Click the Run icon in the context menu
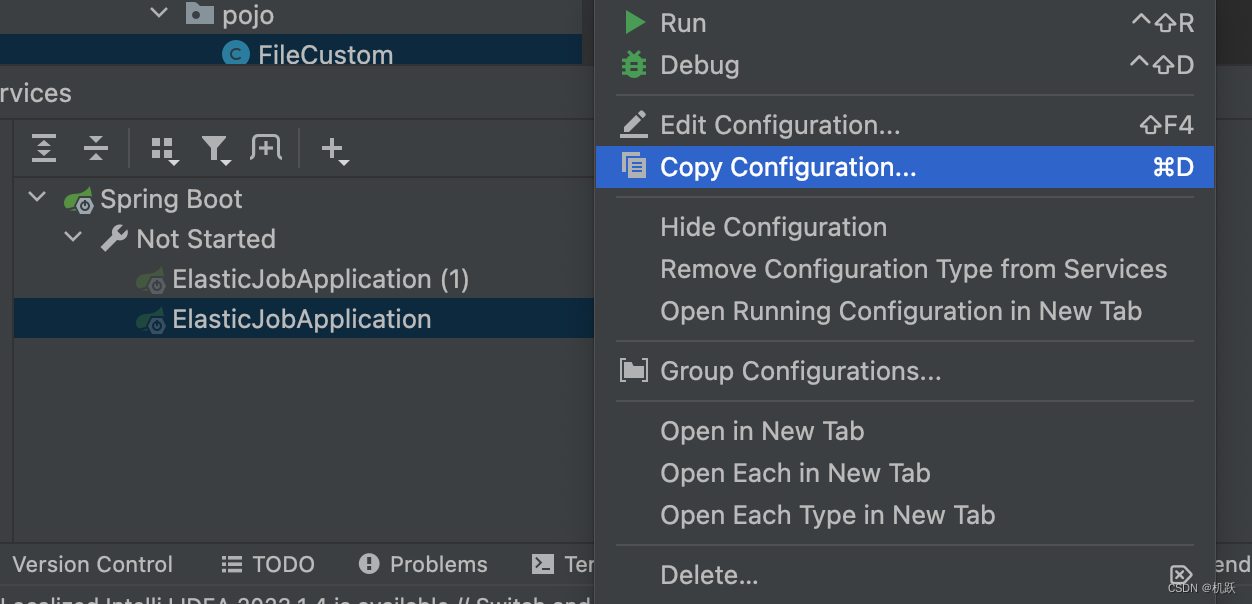Viewport: 1252px width, 604px height. [633, 22]
